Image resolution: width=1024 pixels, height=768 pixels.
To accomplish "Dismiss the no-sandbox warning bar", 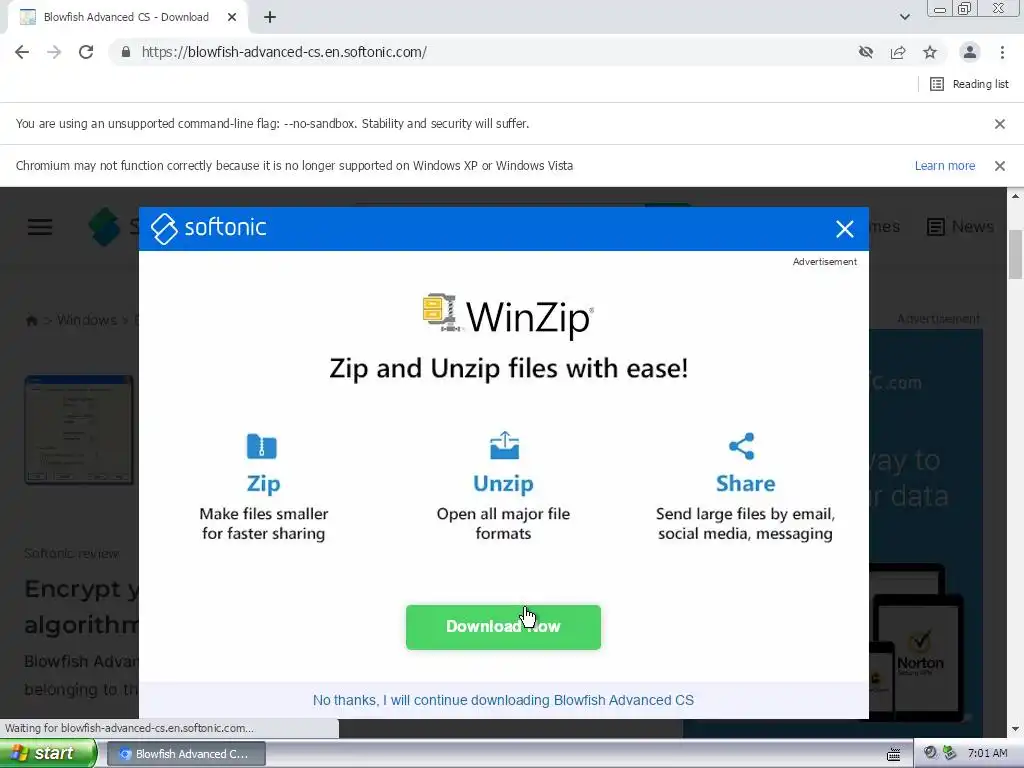I will pyautogui.click(x=999, y=123).
